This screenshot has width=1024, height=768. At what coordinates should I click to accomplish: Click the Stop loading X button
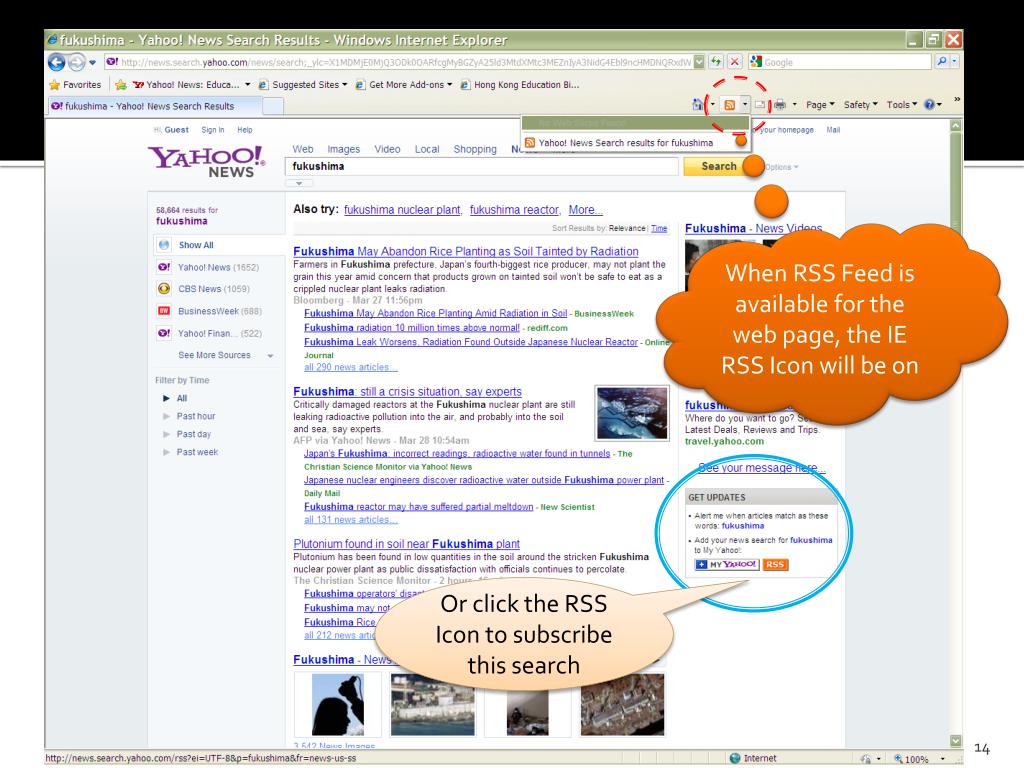click(x=735, y=61)
